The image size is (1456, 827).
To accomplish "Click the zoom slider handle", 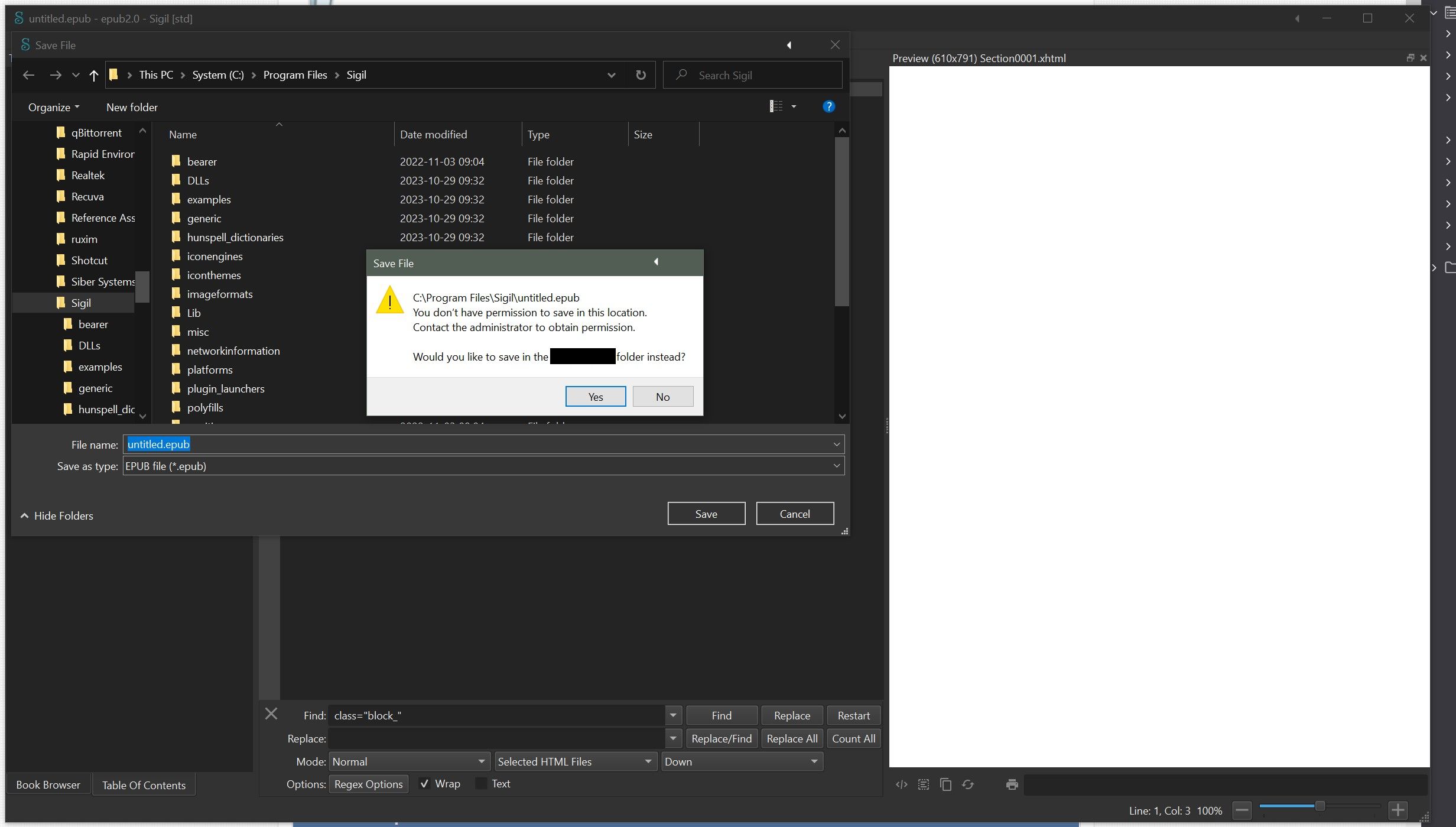I will (x=1319, y=806).
